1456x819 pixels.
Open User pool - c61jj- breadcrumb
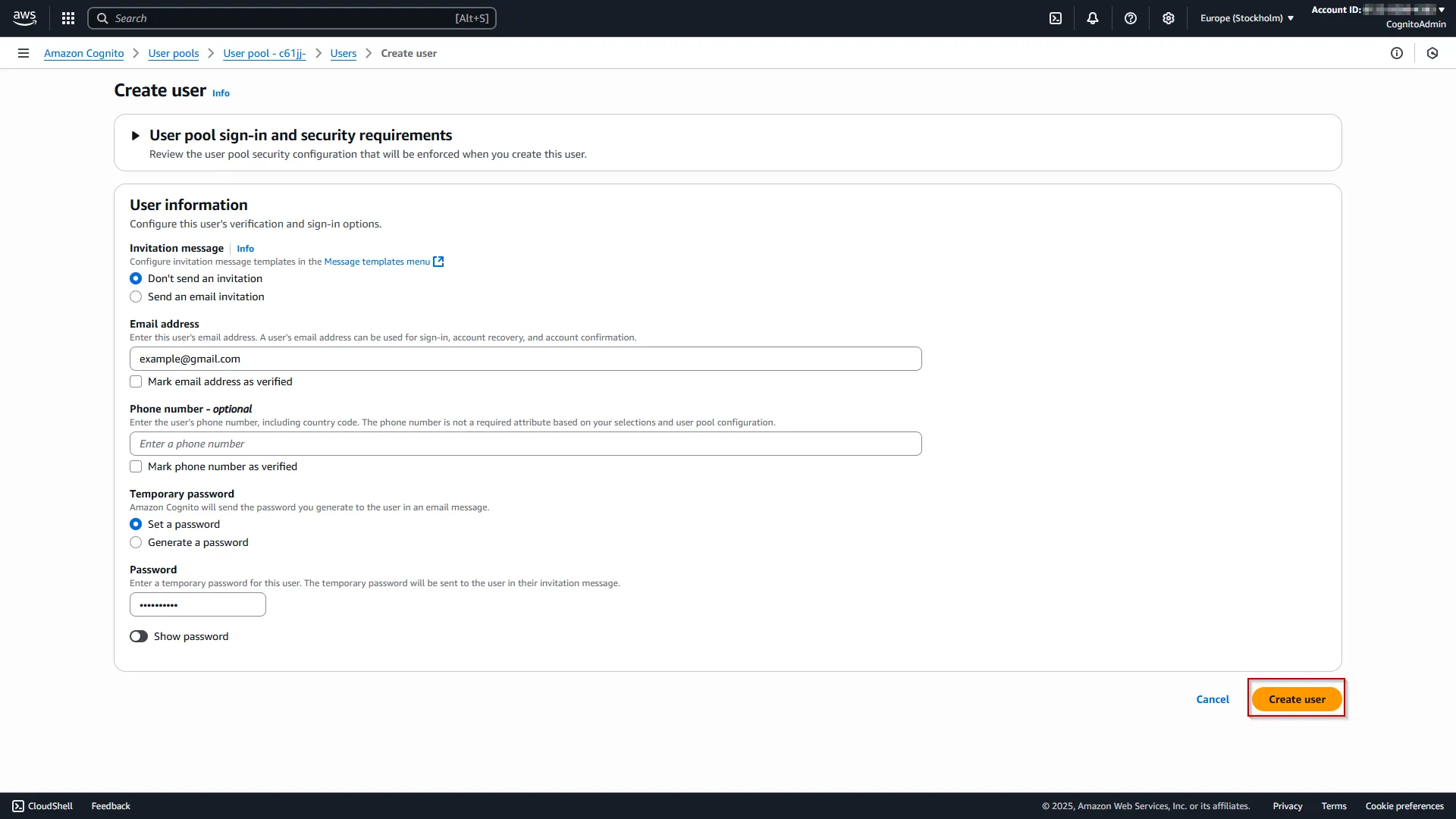point(265,53)
